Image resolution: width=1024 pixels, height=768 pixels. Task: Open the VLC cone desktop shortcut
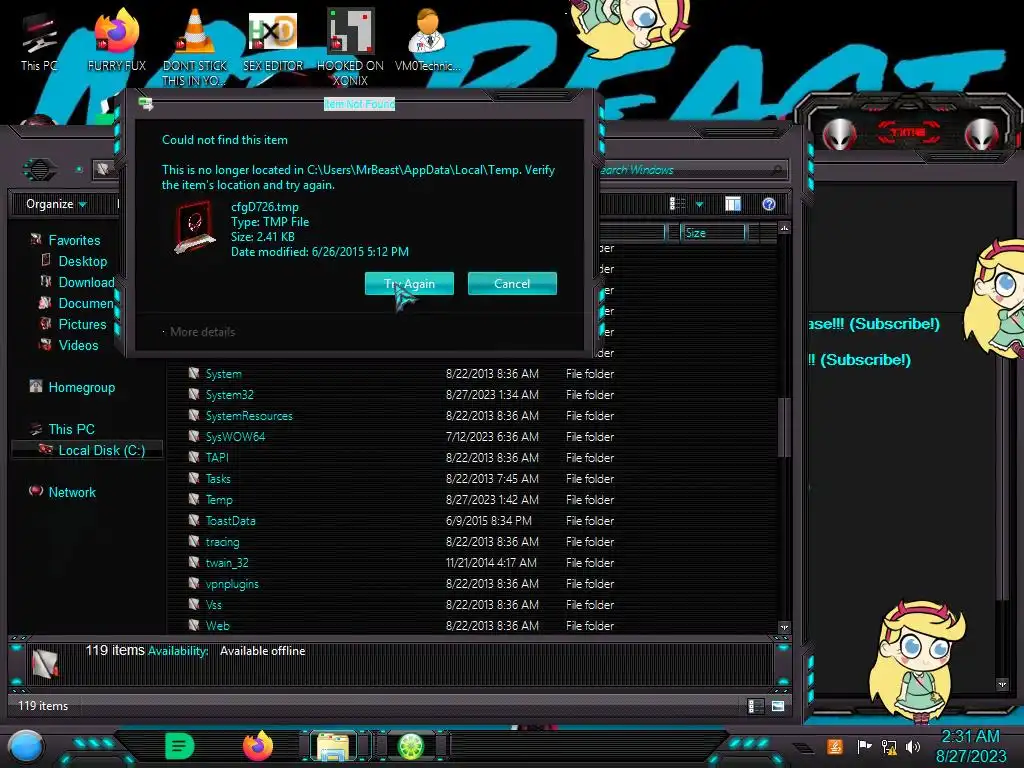coord(195,47)
